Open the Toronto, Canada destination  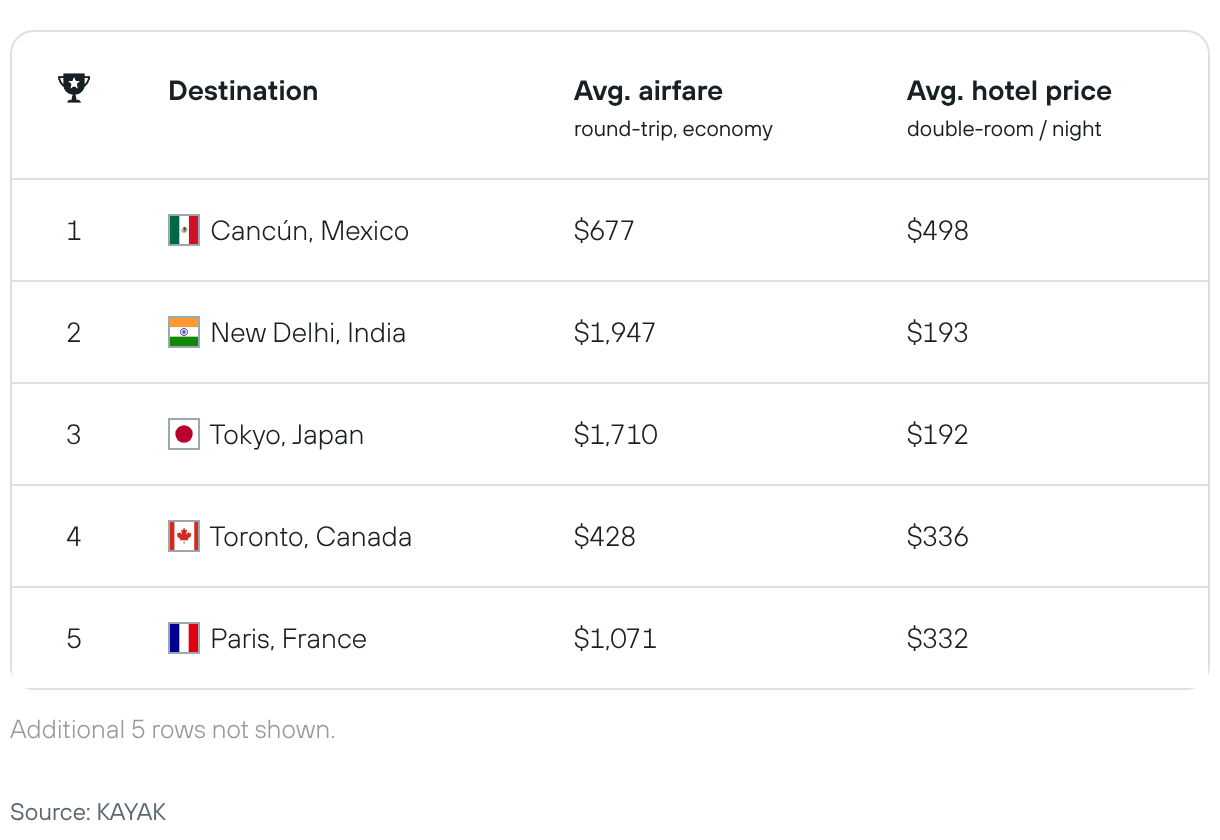tap(311, 537)
